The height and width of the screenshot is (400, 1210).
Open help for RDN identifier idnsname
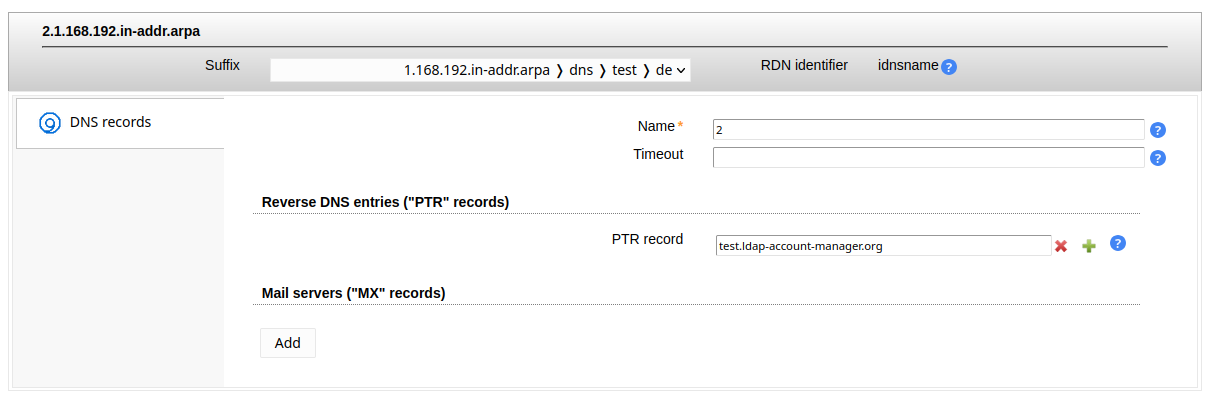(949, 67)
